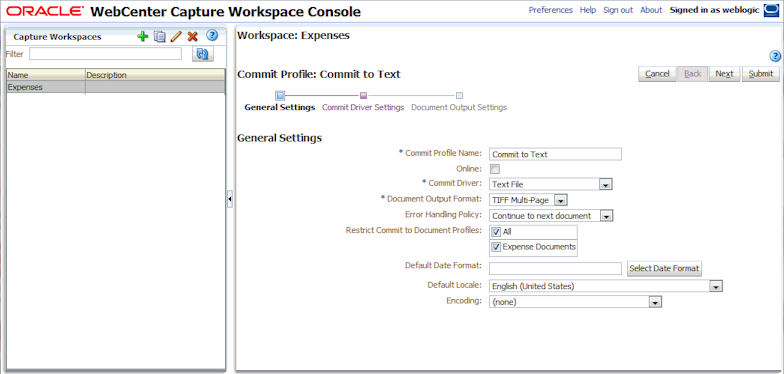The image size is (784, 374).
Task: Uncheck the All document profiles checkbox
Action: (496, 232)
